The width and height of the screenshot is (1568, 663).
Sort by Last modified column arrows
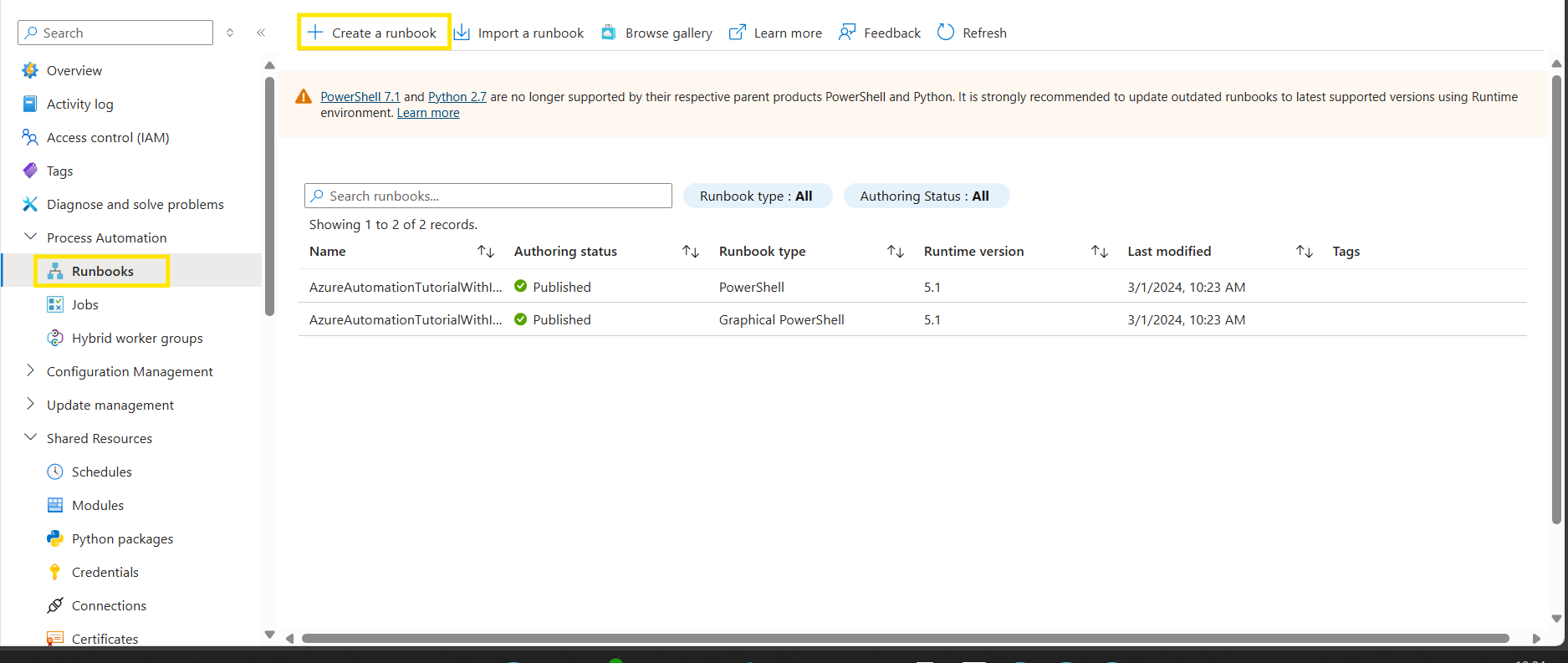[1305, 252]
